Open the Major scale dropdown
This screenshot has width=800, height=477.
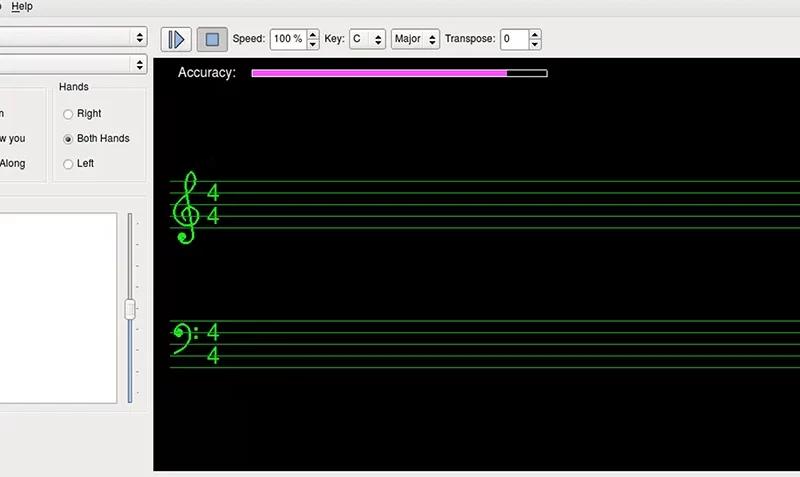tap(415, 39)
